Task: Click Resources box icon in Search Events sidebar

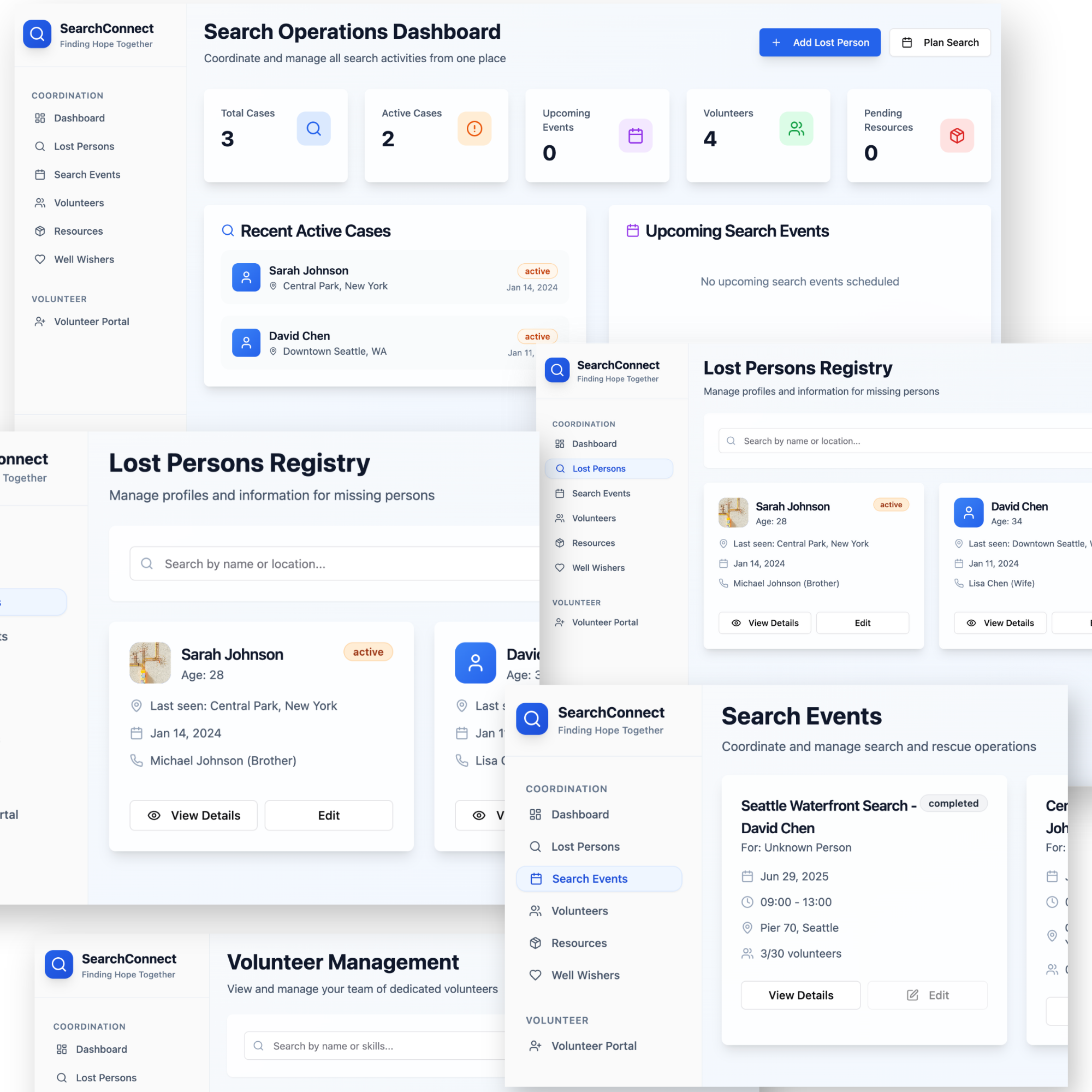Action: (535, 943)
